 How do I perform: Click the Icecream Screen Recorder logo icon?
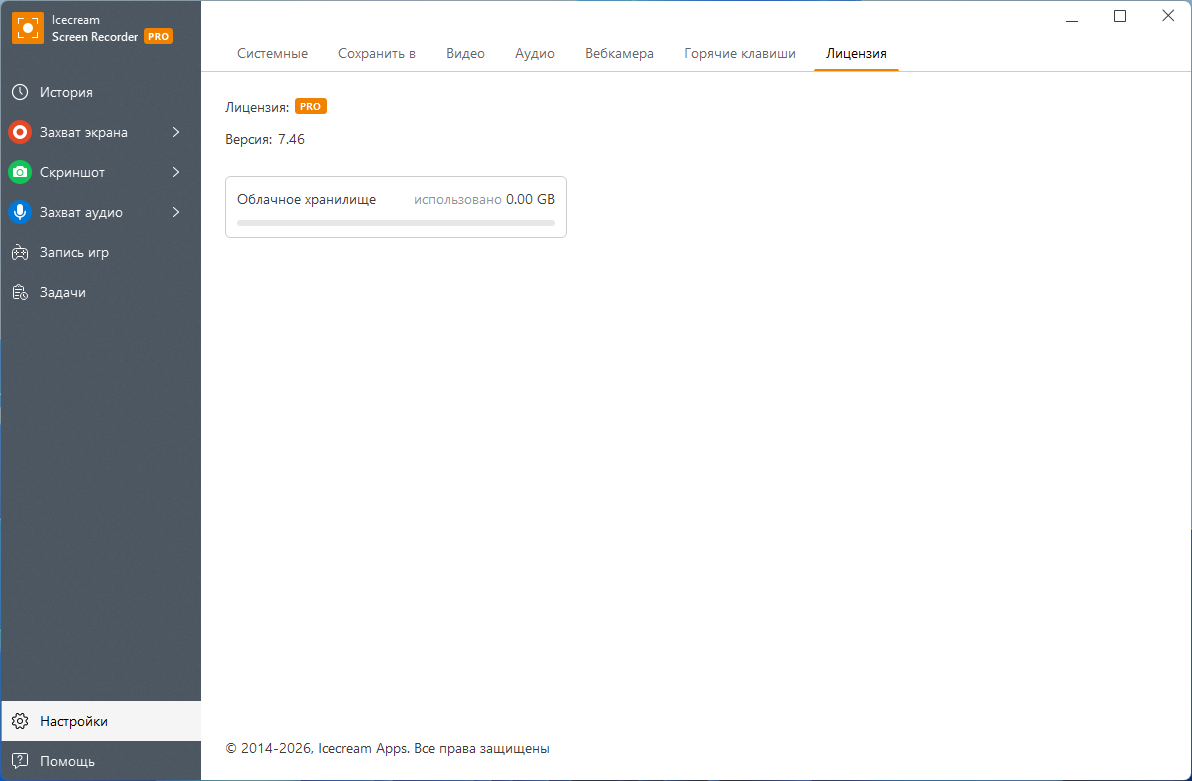pos(28,28)
